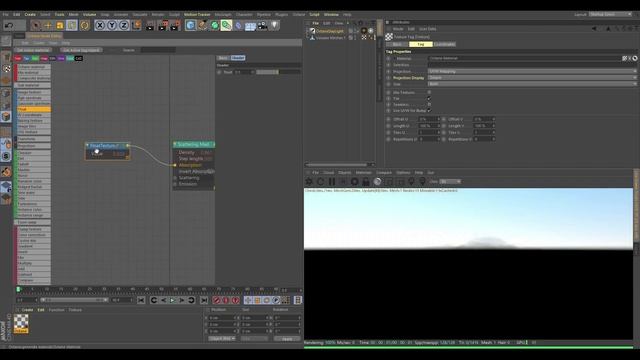Select the Move tool icon
Screen dimensions: 640x360
[x=48, y=25]
